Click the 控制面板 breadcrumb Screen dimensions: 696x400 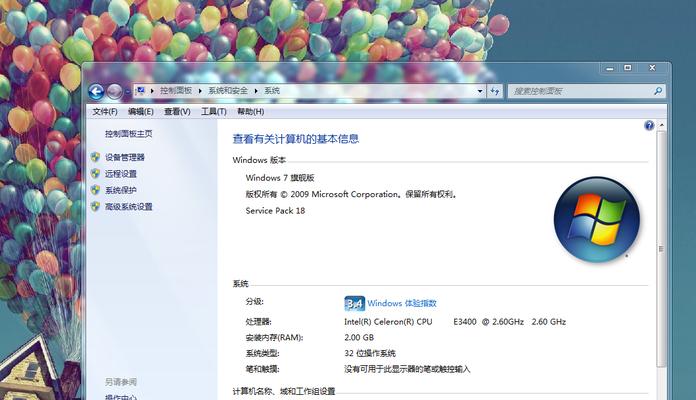176,91
